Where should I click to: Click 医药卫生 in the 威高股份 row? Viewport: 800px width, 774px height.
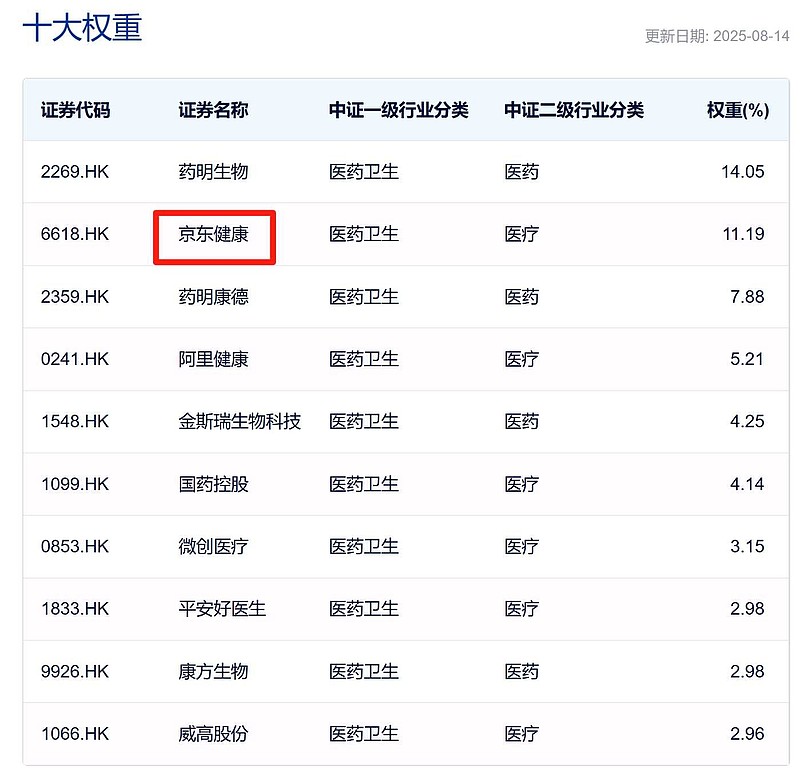click(364, 734)
